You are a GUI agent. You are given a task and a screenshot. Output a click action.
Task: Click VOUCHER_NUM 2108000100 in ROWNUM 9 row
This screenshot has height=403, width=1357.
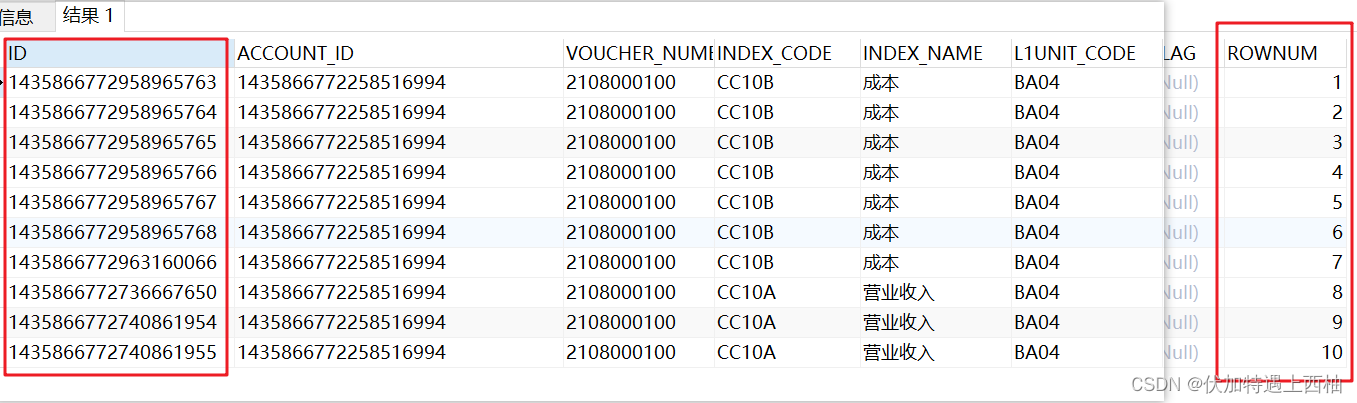coord(638,323)
